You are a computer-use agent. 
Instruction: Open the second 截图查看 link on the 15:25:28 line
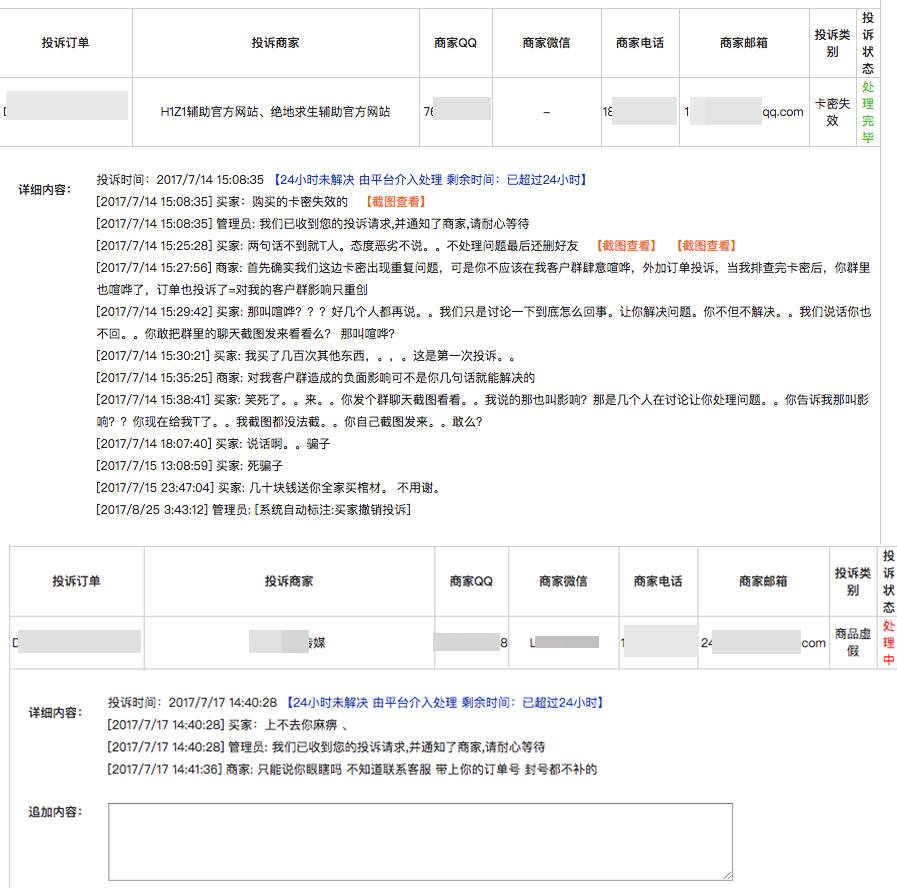[x=707, y=245]
